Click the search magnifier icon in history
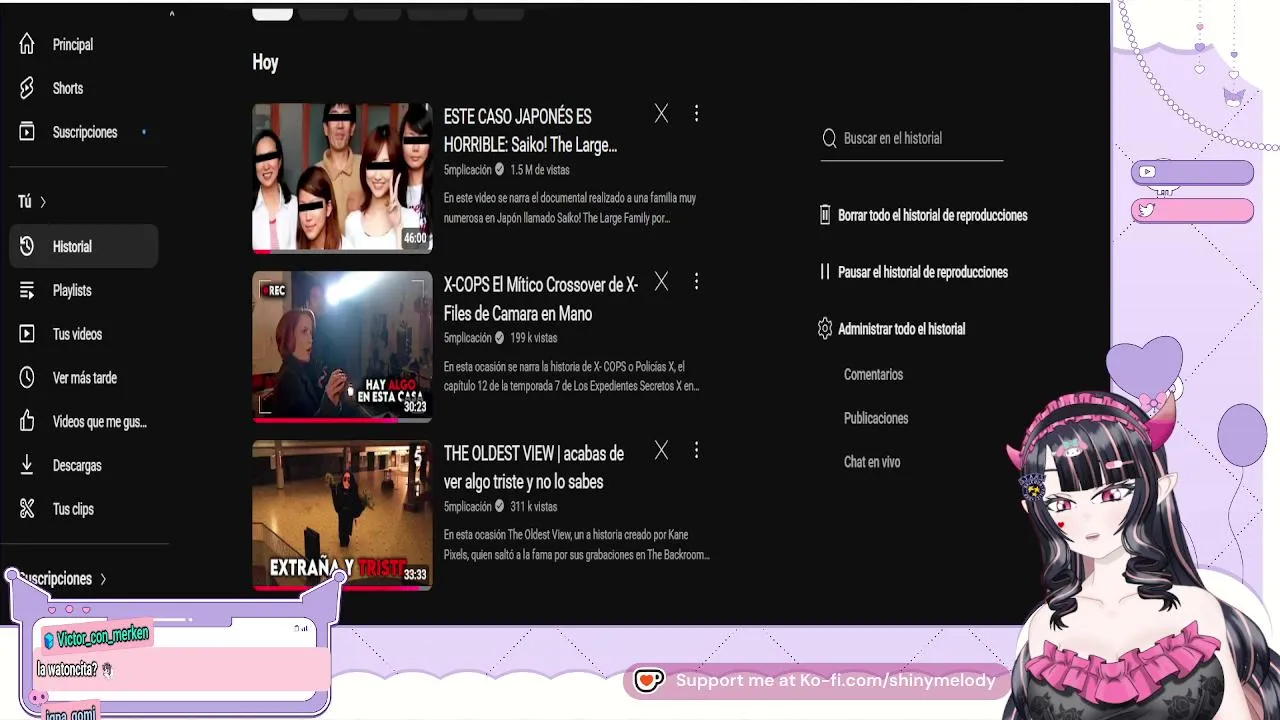 point(829,139)
